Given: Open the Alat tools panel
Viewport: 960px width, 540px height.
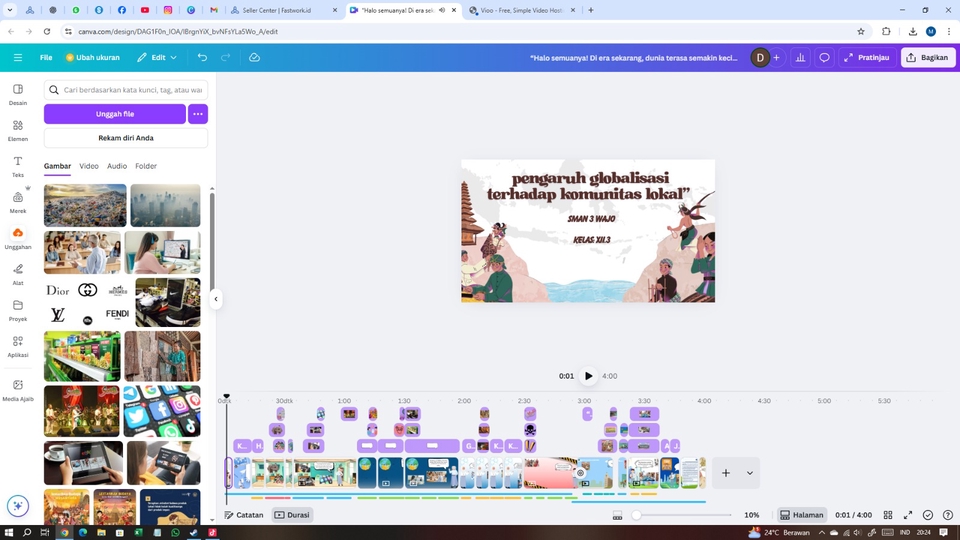Looking at the screenshot, I should 18,274.
